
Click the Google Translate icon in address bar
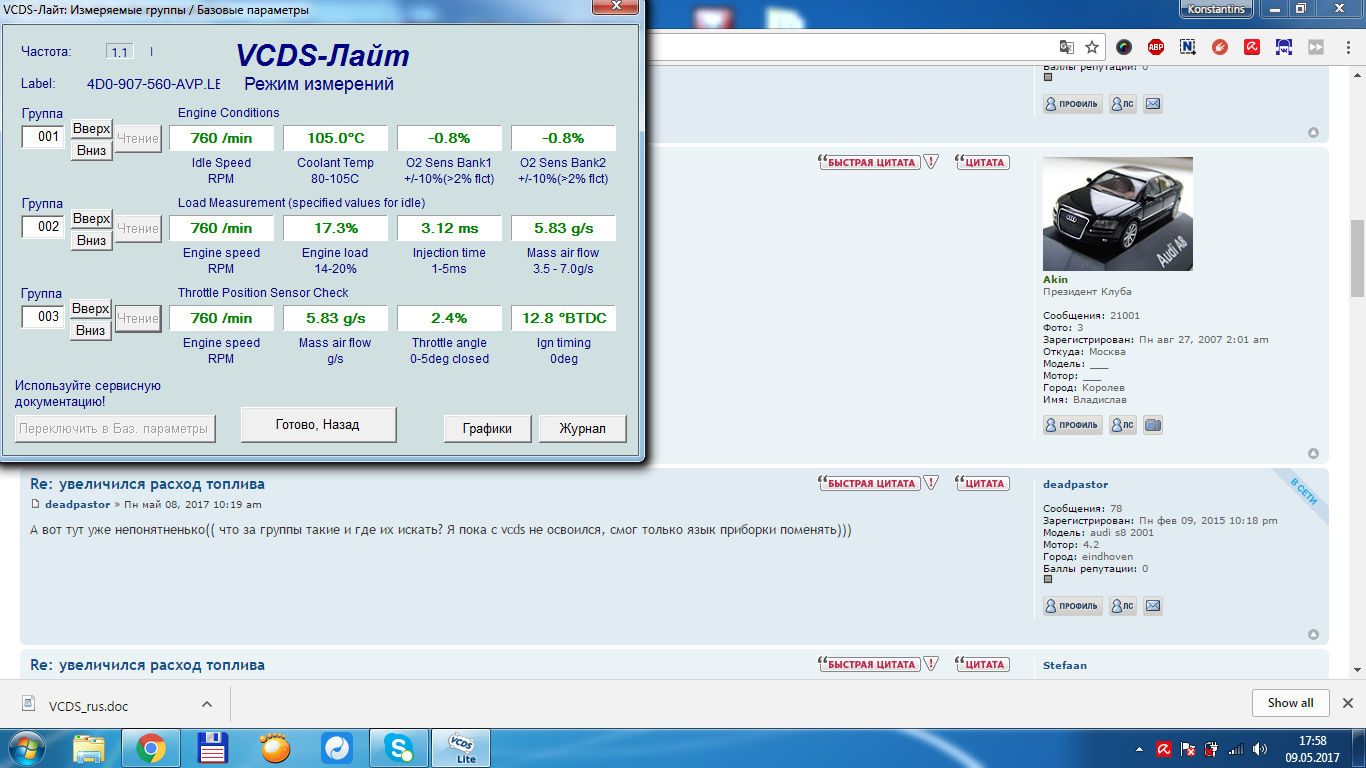tap(1067, 47)
